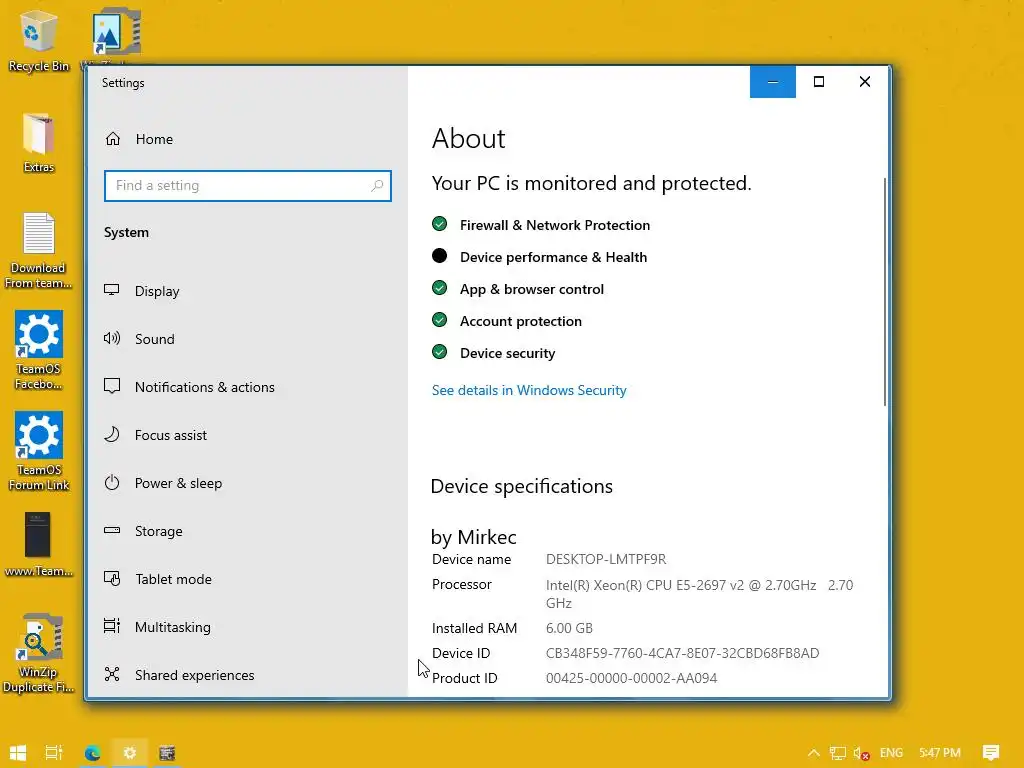Click the Shared experiences icon

[112, 675]
